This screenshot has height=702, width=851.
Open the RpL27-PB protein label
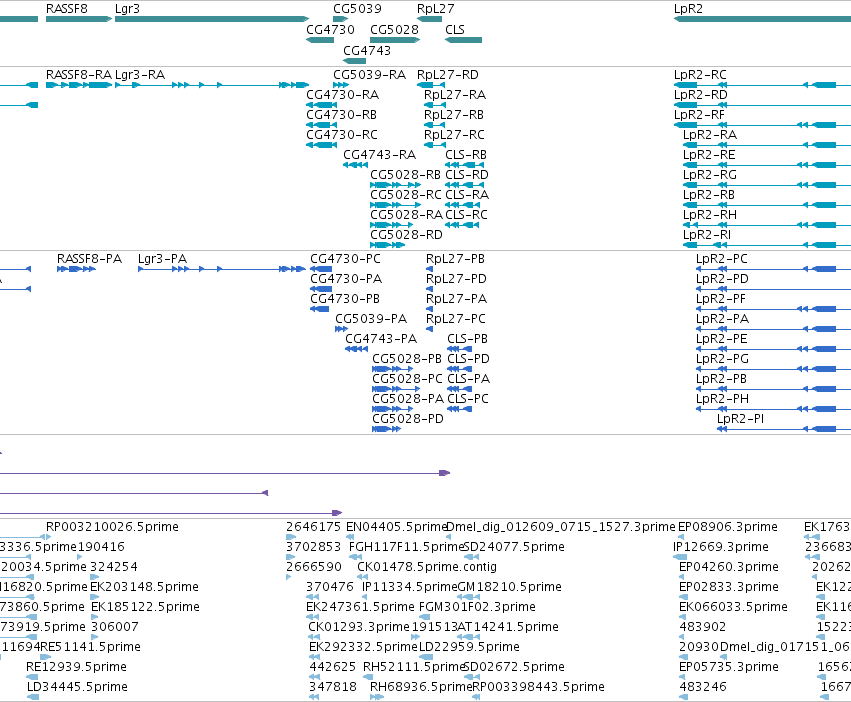click(455, 258)
